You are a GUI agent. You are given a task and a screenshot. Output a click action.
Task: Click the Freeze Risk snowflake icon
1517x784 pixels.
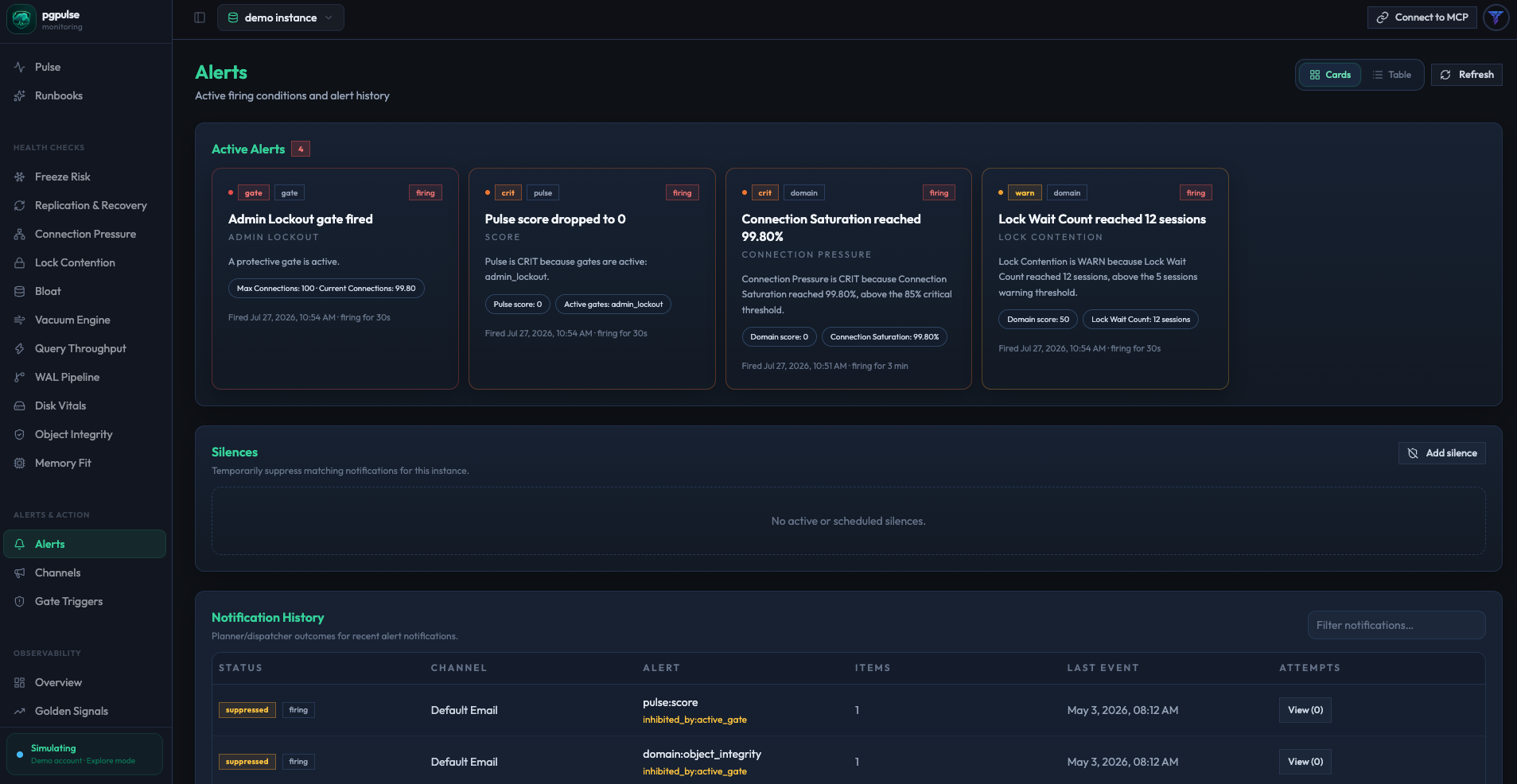pos(20,177)
